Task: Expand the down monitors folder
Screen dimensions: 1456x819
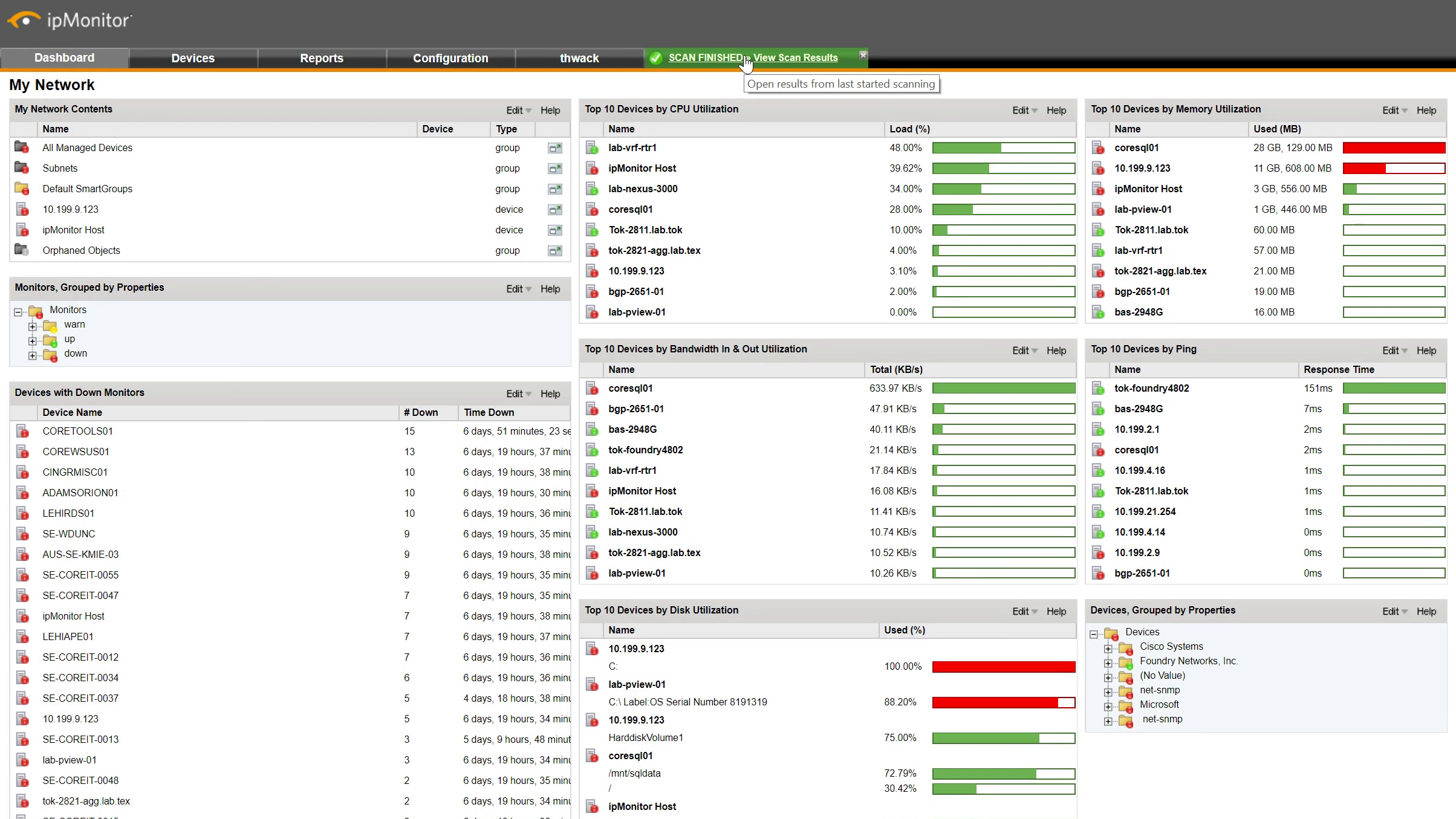Action: click(33, 355)
